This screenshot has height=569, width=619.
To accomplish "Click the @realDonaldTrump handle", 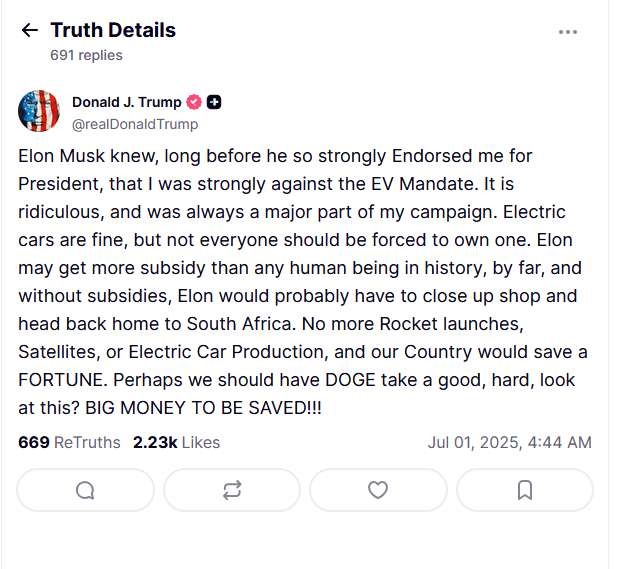I will (x=135, y=124).
